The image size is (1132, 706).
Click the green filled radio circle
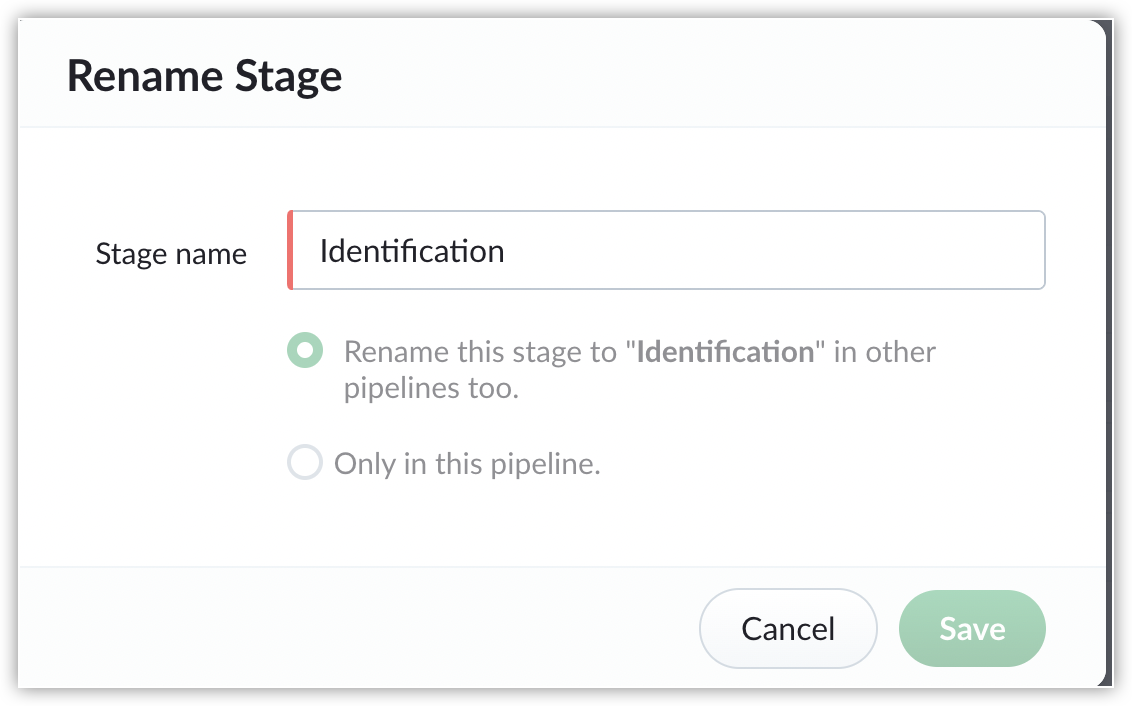click(305, 351)
